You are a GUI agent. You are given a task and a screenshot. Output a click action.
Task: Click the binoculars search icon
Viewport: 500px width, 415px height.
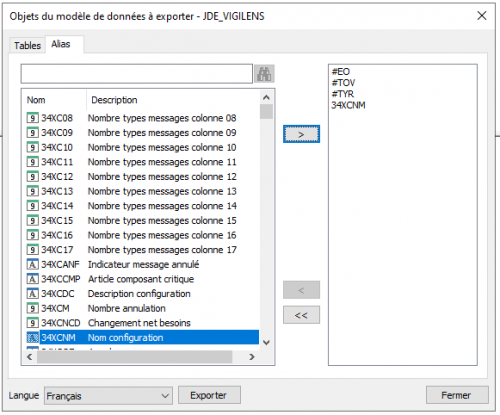pyautogui.click(x=264, y=74)
